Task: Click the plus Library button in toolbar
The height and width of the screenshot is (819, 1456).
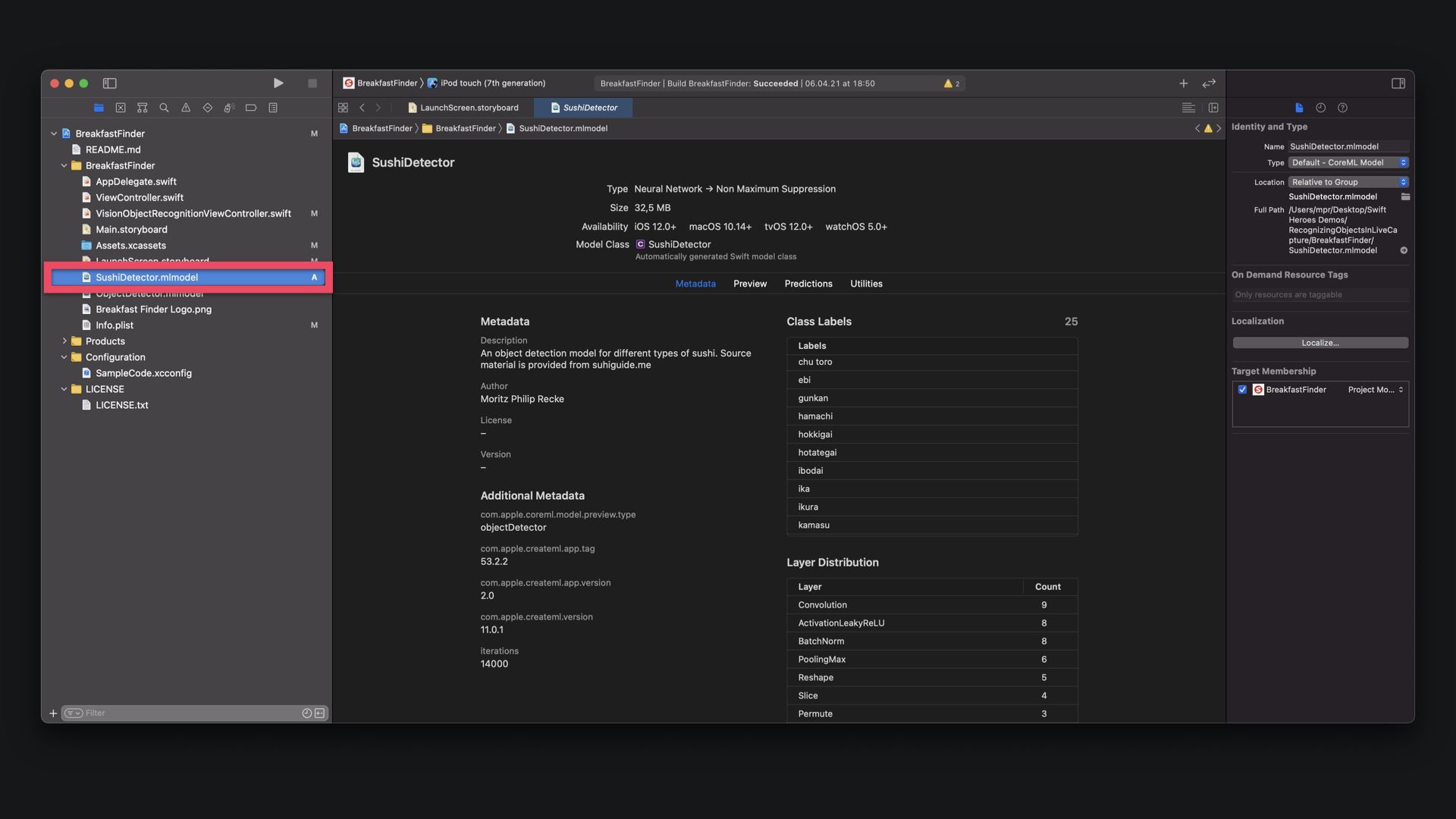Action: point(1183,83)
